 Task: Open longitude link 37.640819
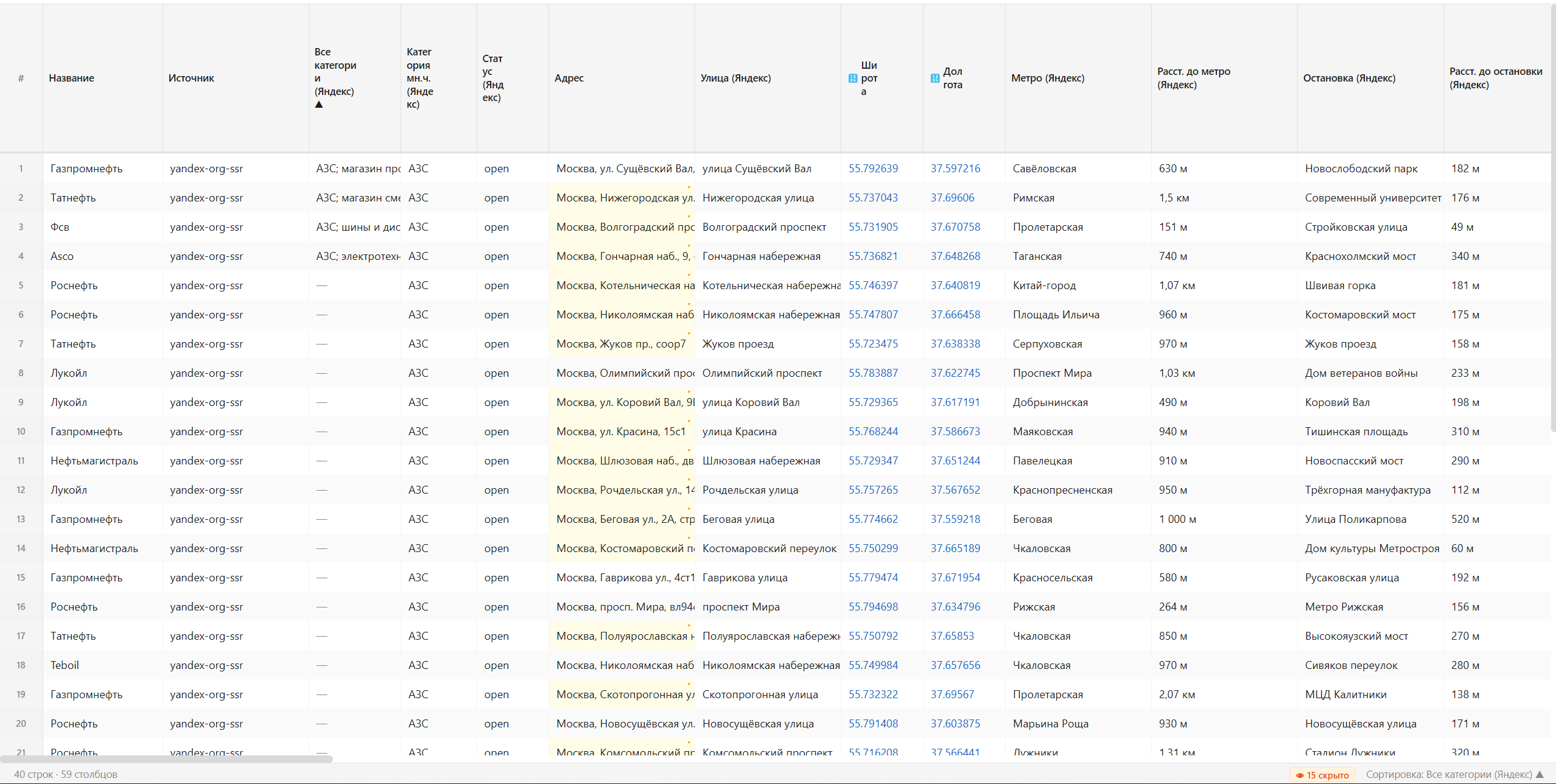(x=955, y=285)
